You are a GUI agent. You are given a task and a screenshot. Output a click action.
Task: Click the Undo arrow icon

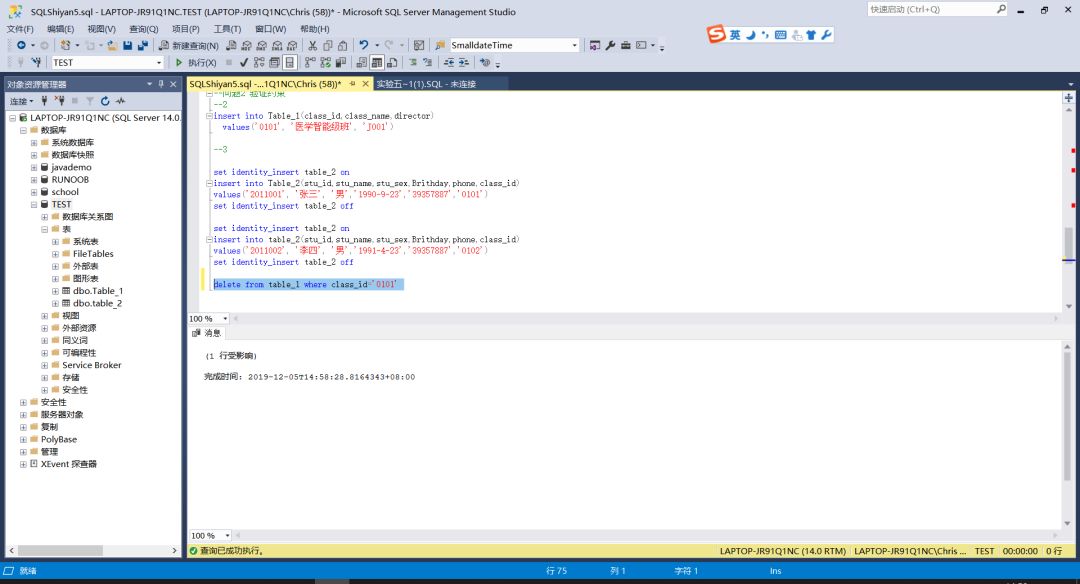click(x=364, y=46)
